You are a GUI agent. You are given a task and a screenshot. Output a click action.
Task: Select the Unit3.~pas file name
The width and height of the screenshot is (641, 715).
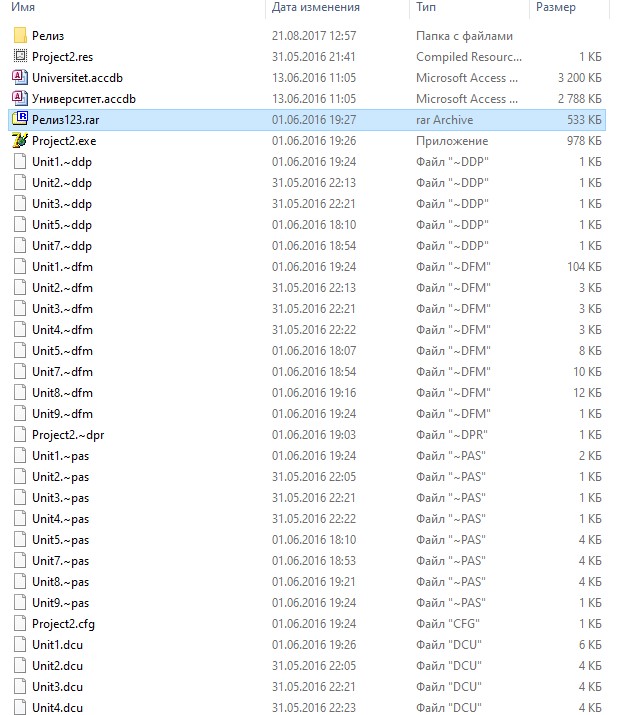60,498
